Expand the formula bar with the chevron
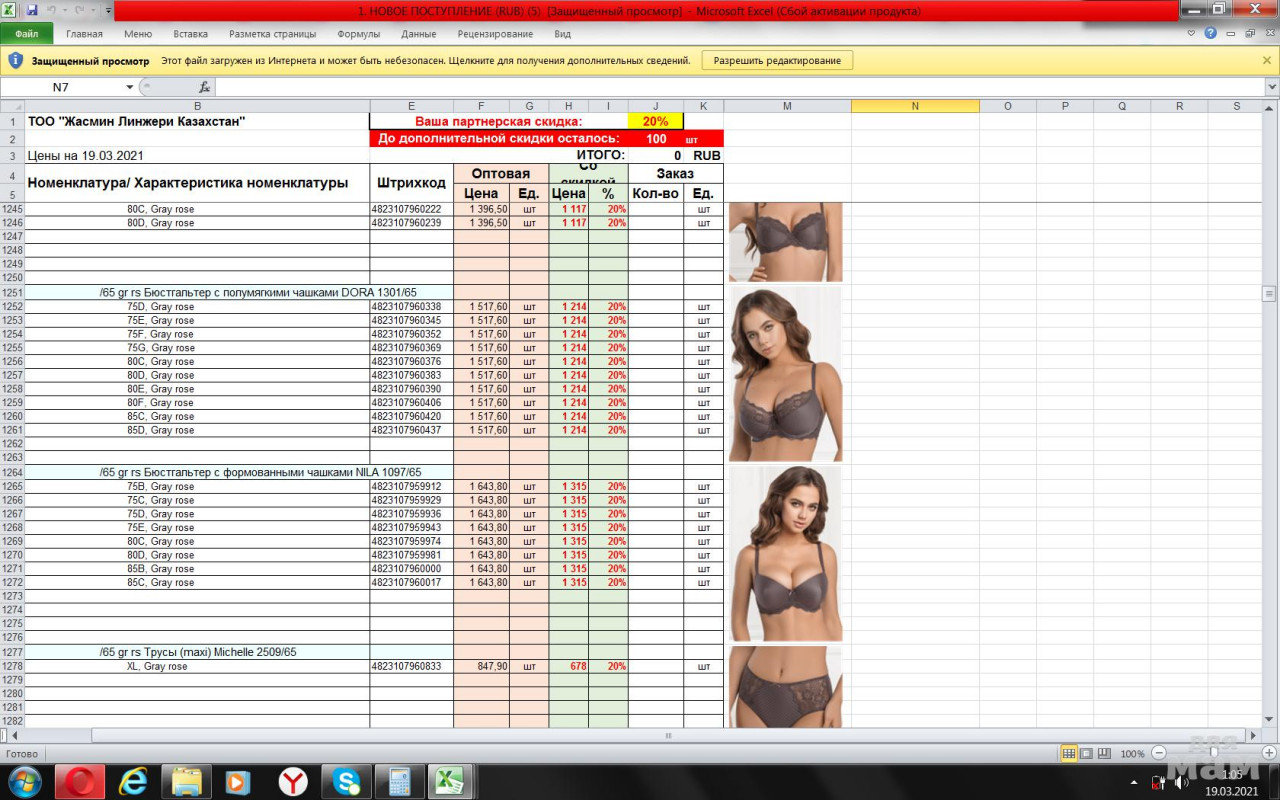Screen dimensions: 1280x800 coord(1271,87)
